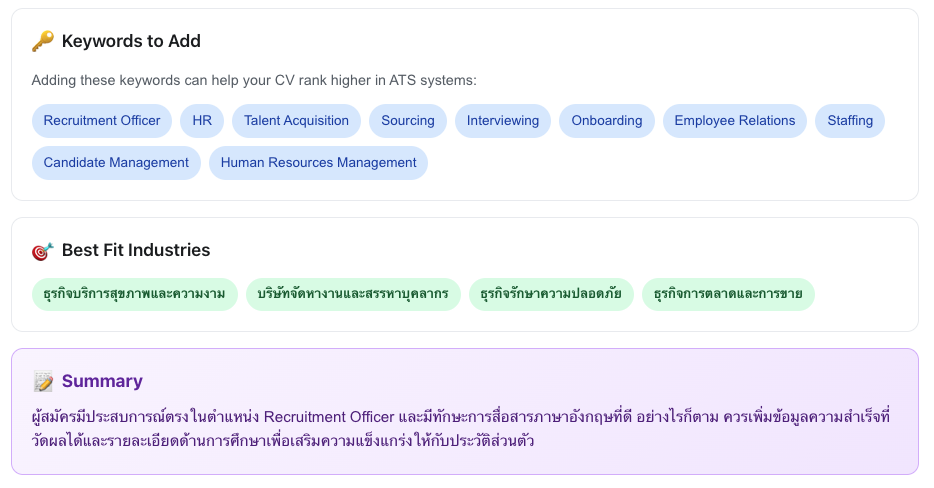Click the Interviewing keyword chip
This screenshot has width=934, height=488.
click(503, 121)
